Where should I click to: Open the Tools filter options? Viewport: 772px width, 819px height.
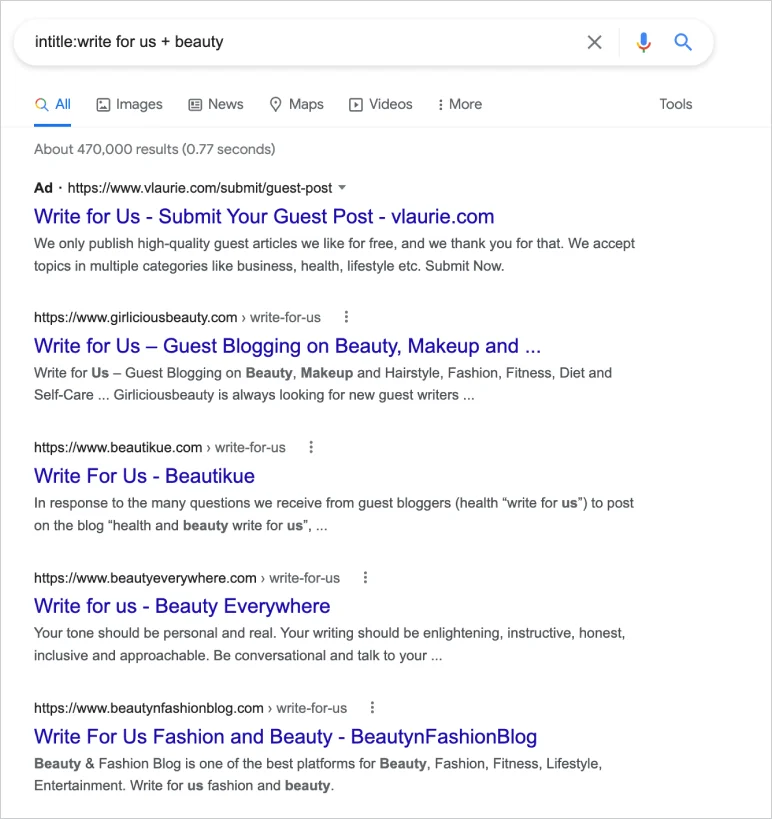[675, 104]
